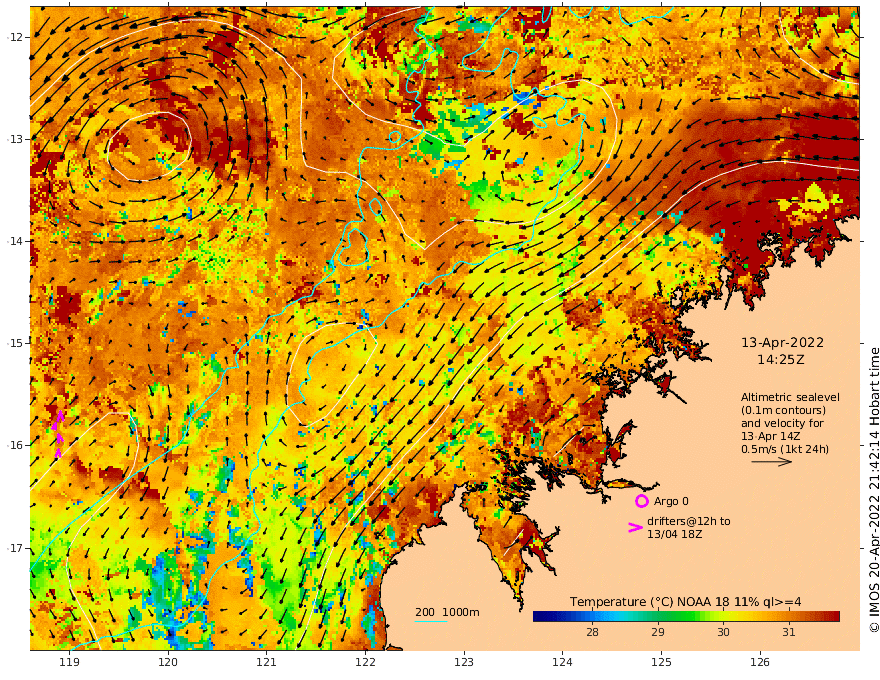Click the 14:25Z time label

coord(781,360)
